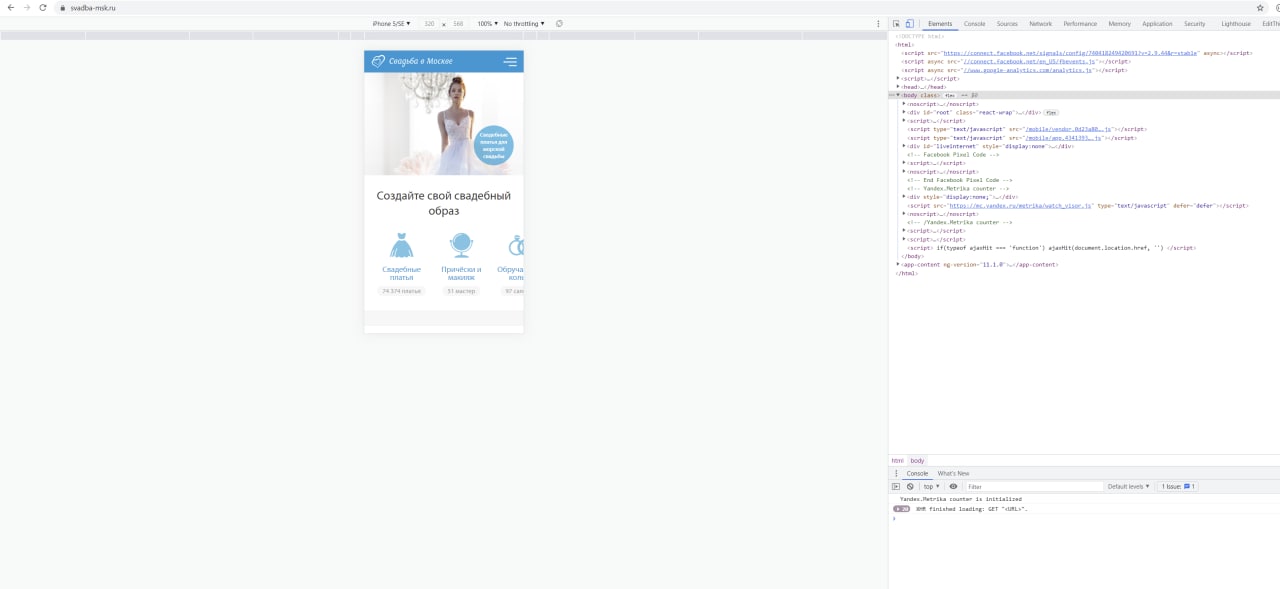The height and width of the screenshot is (589, 1280).
Task: Toggle the console sidebar icon
Action: click(x=896, y=486)
